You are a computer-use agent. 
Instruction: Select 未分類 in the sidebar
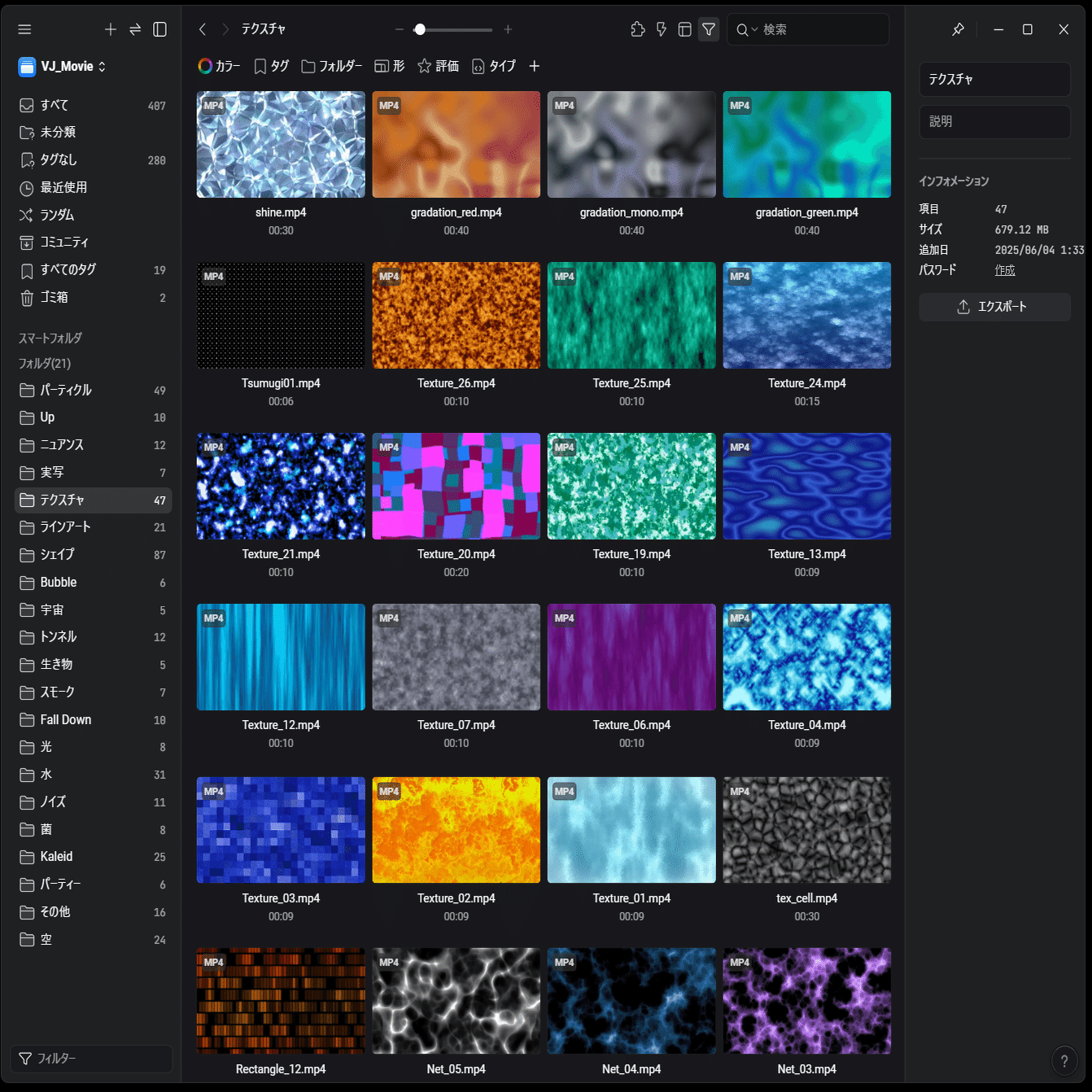[93, 132]
